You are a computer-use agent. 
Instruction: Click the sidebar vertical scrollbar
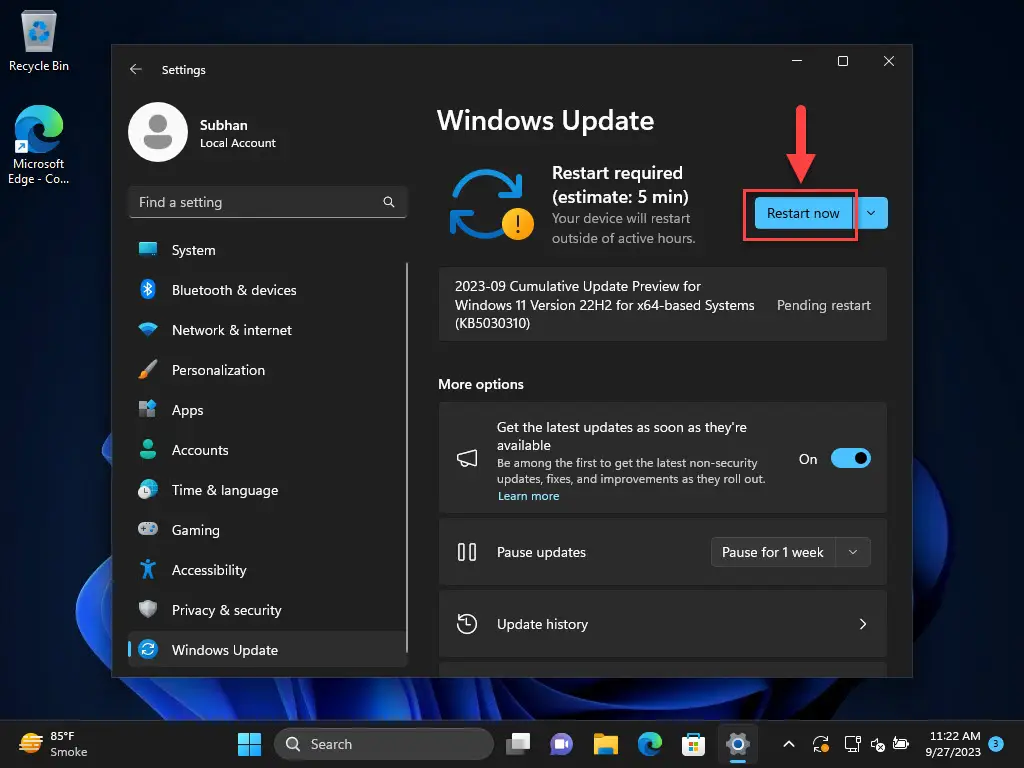click(407, 457)
